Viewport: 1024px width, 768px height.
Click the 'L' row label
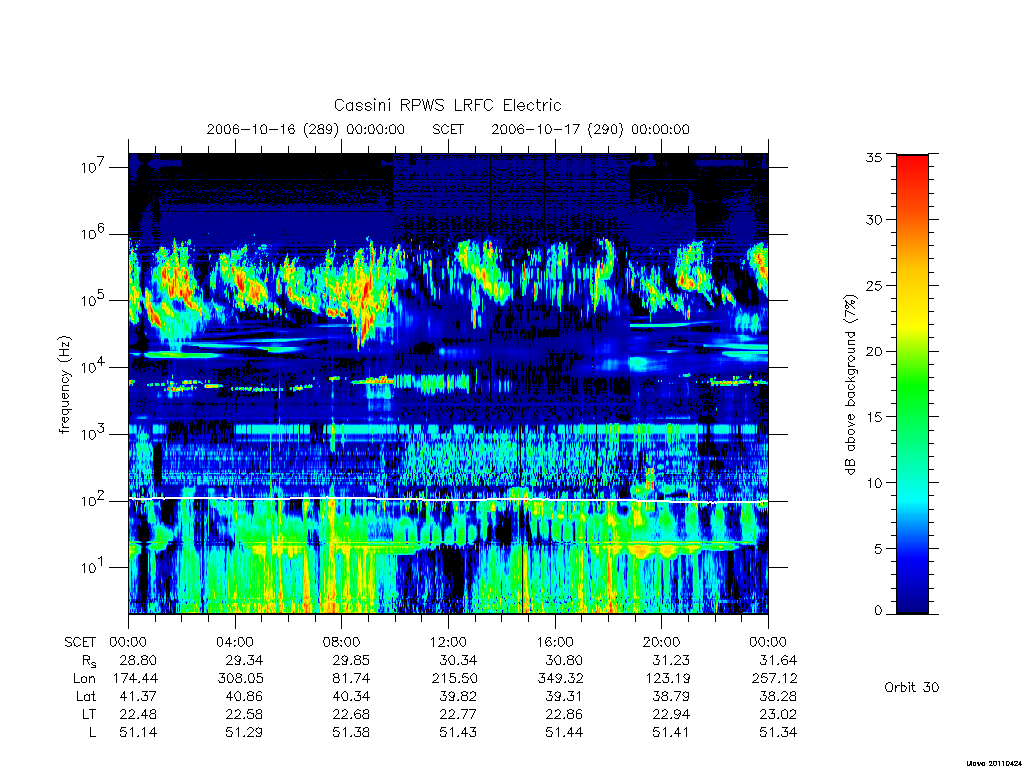(92, 733)
